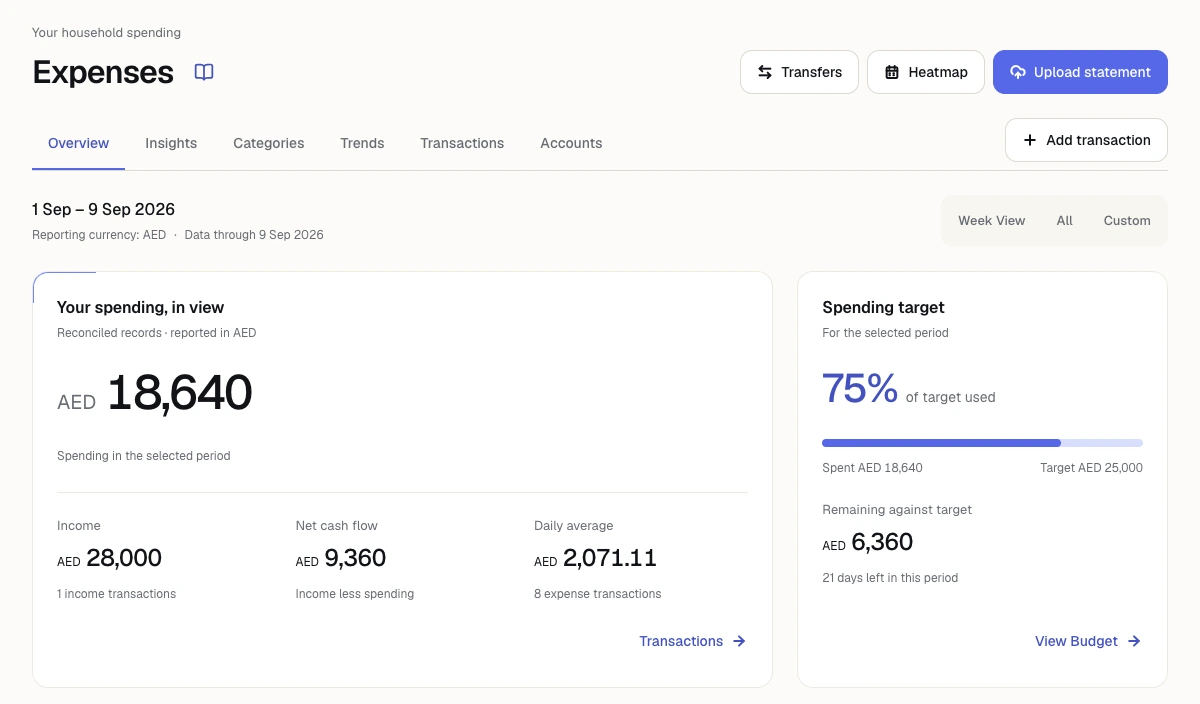This screenshot has height=704, width=1200.
Task: Choose the Custom period option
Action: pyautogui.click(x=1127, y=221)
